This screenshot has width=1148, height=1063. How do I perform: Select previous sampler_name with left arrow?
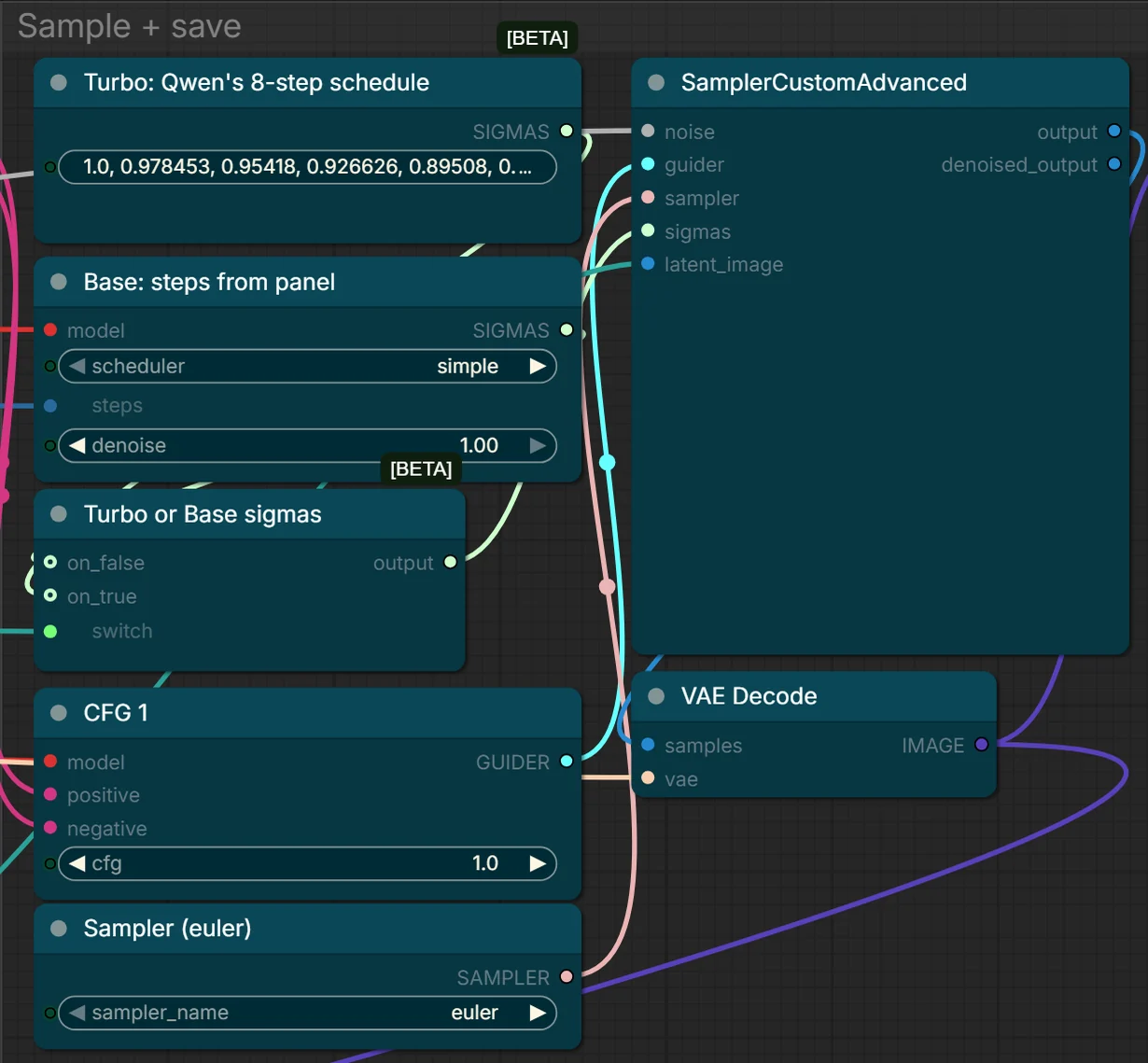(x=77, y=1013)
